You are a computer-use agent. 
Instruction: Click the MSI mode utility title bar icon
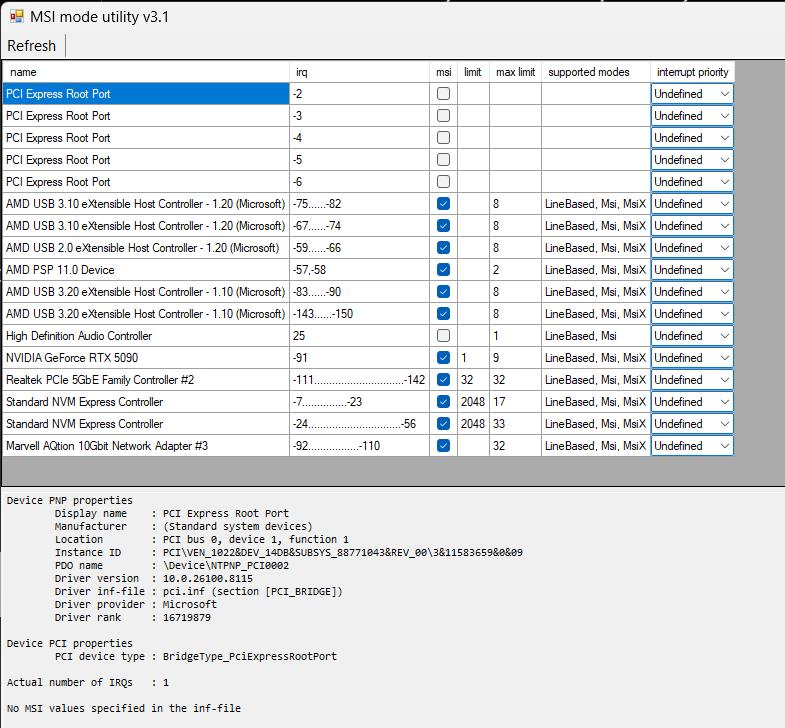(x=17, y=17)
